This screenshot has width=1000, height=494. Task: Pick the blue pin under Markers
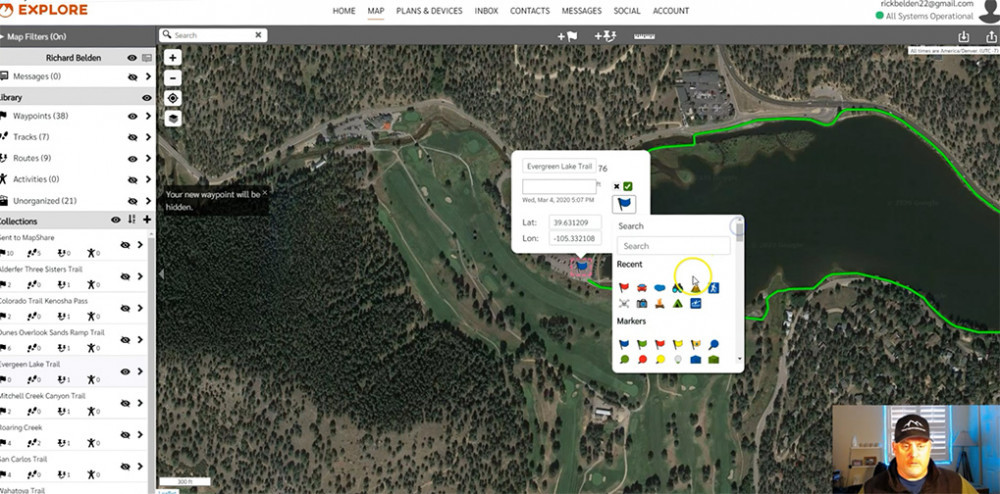click(714, 344)
